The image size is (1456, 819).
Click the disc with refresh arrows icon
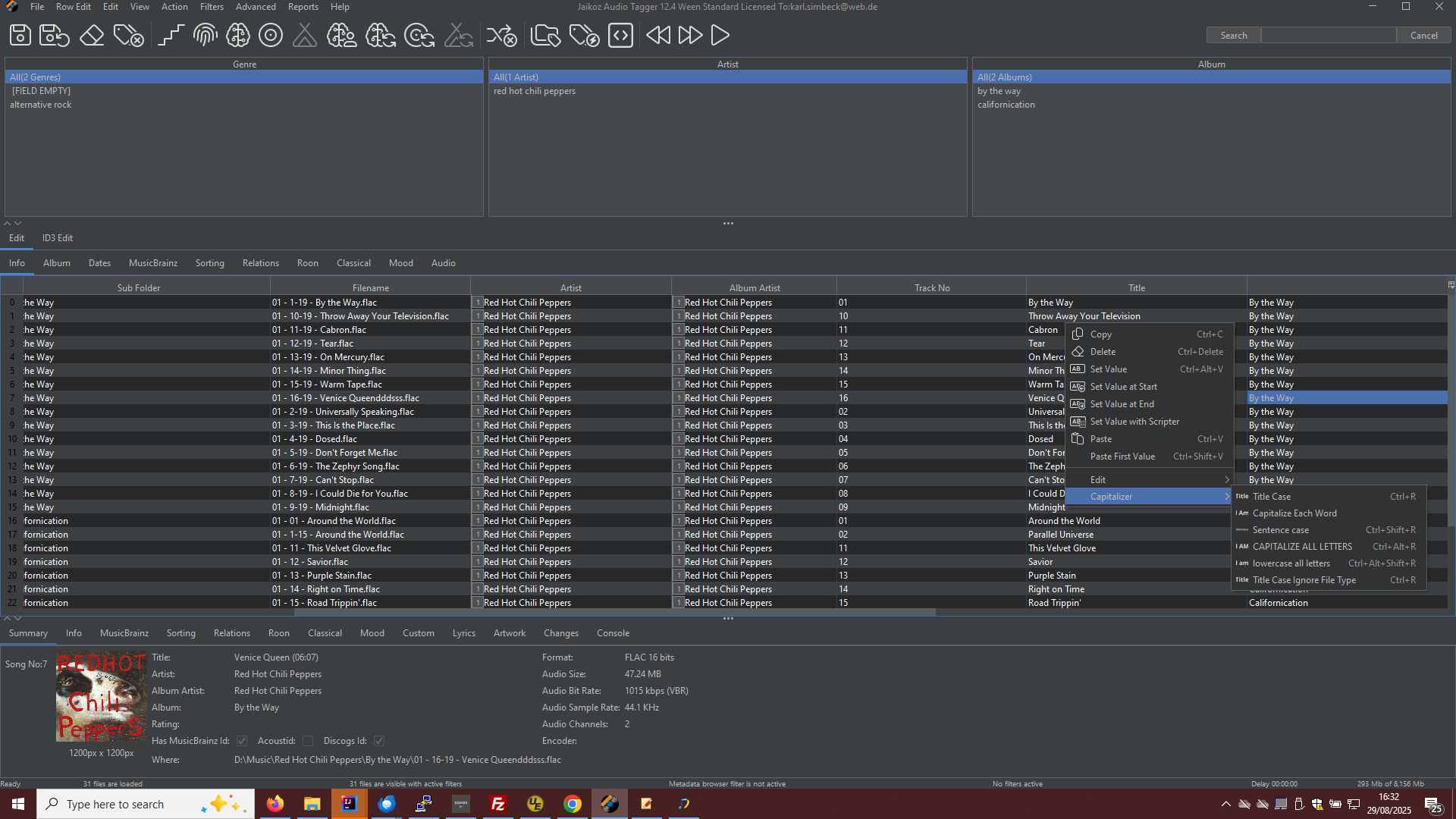(419, 36)
